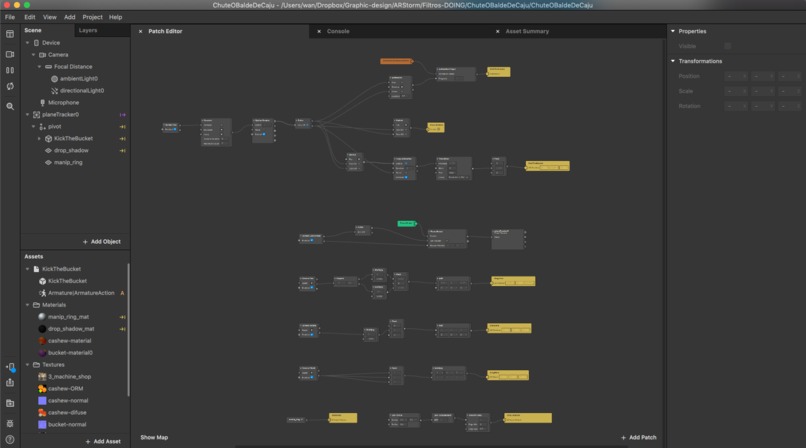Select the 3_machine_shop texture
The height and width of the screenshot is (448, 806).
69,377
